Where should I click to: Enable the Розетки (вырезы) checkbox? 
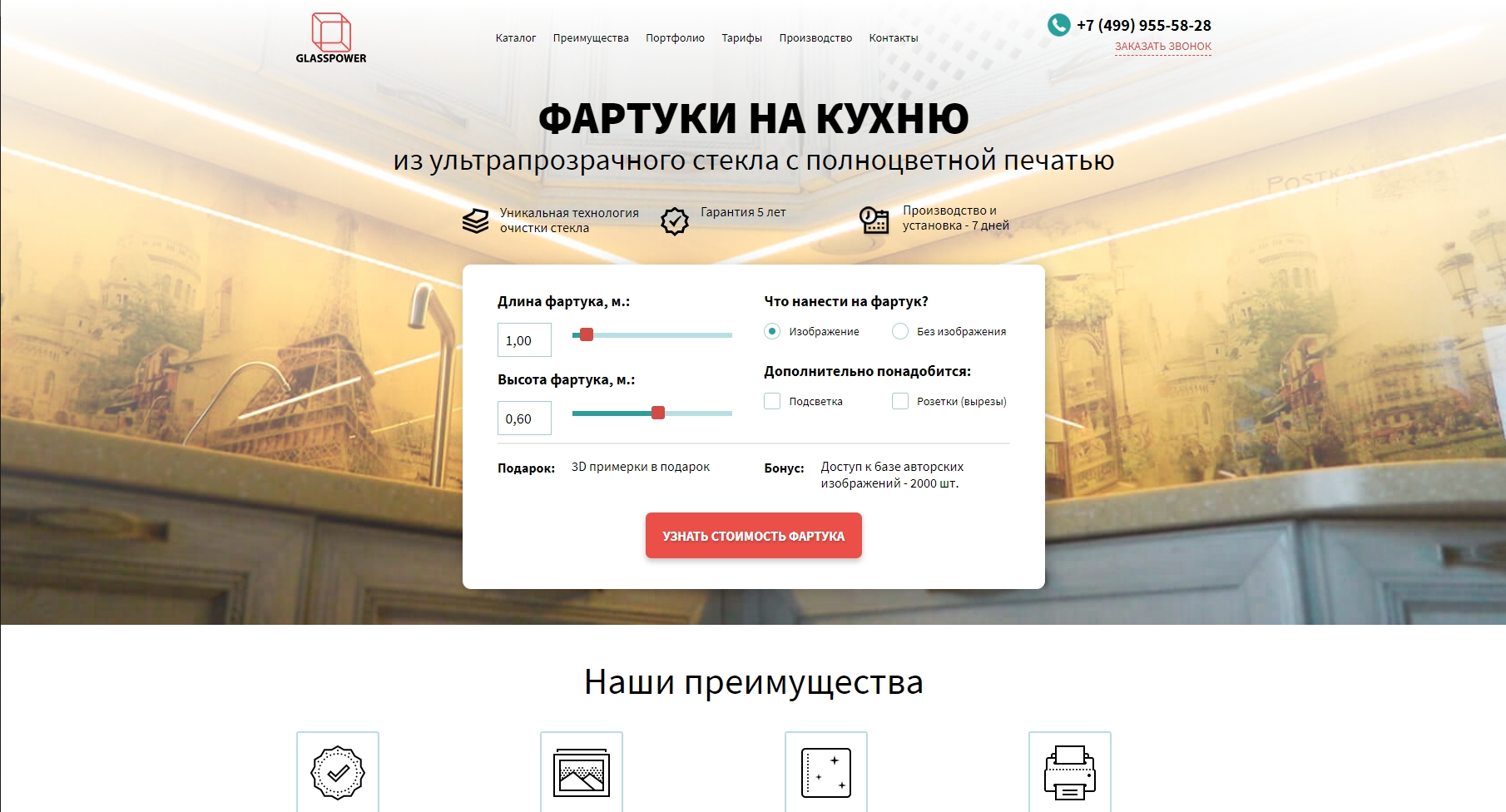900,401
